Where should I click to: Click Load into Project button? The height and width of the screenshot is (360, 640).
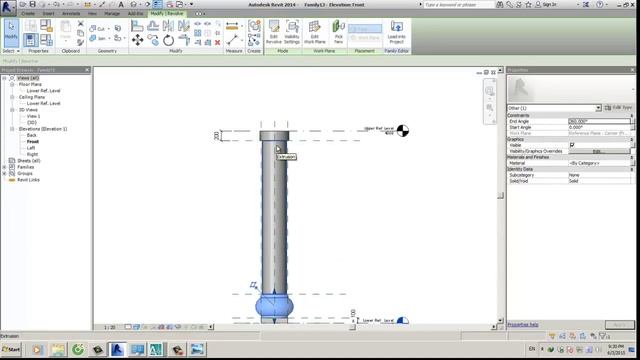396,32
